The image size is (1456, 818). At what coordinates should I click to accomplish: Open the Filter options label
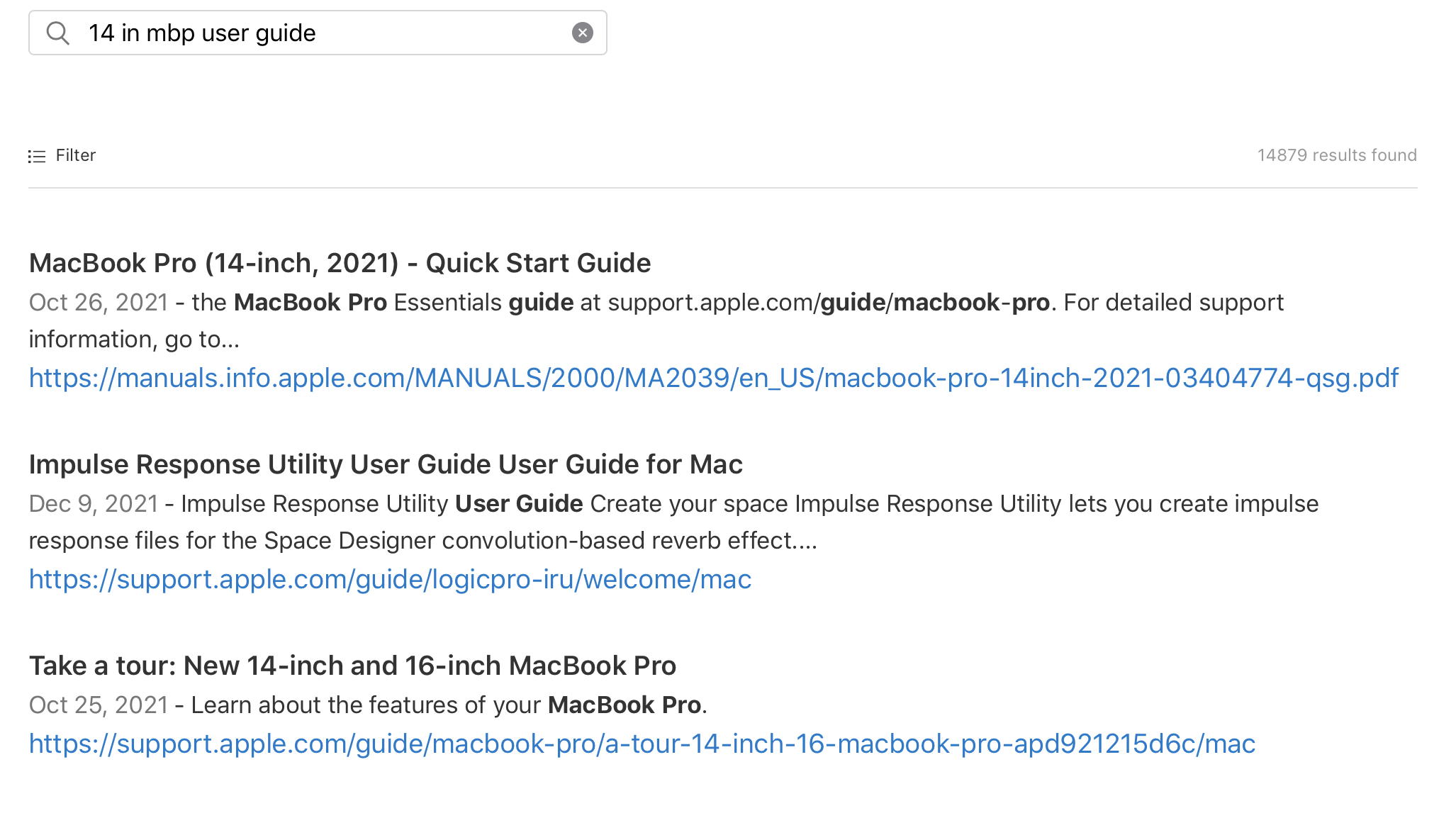[x=75, y=155]
